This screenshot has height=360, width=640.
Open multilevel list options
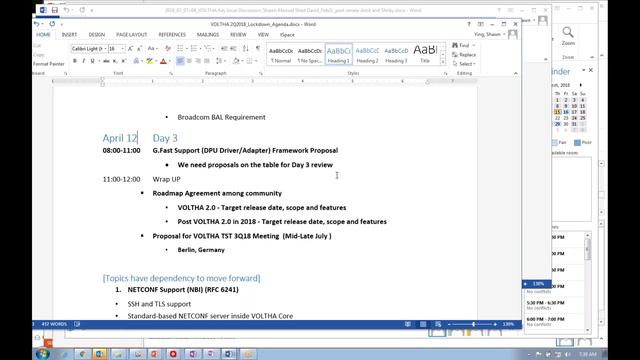[208, 49]
